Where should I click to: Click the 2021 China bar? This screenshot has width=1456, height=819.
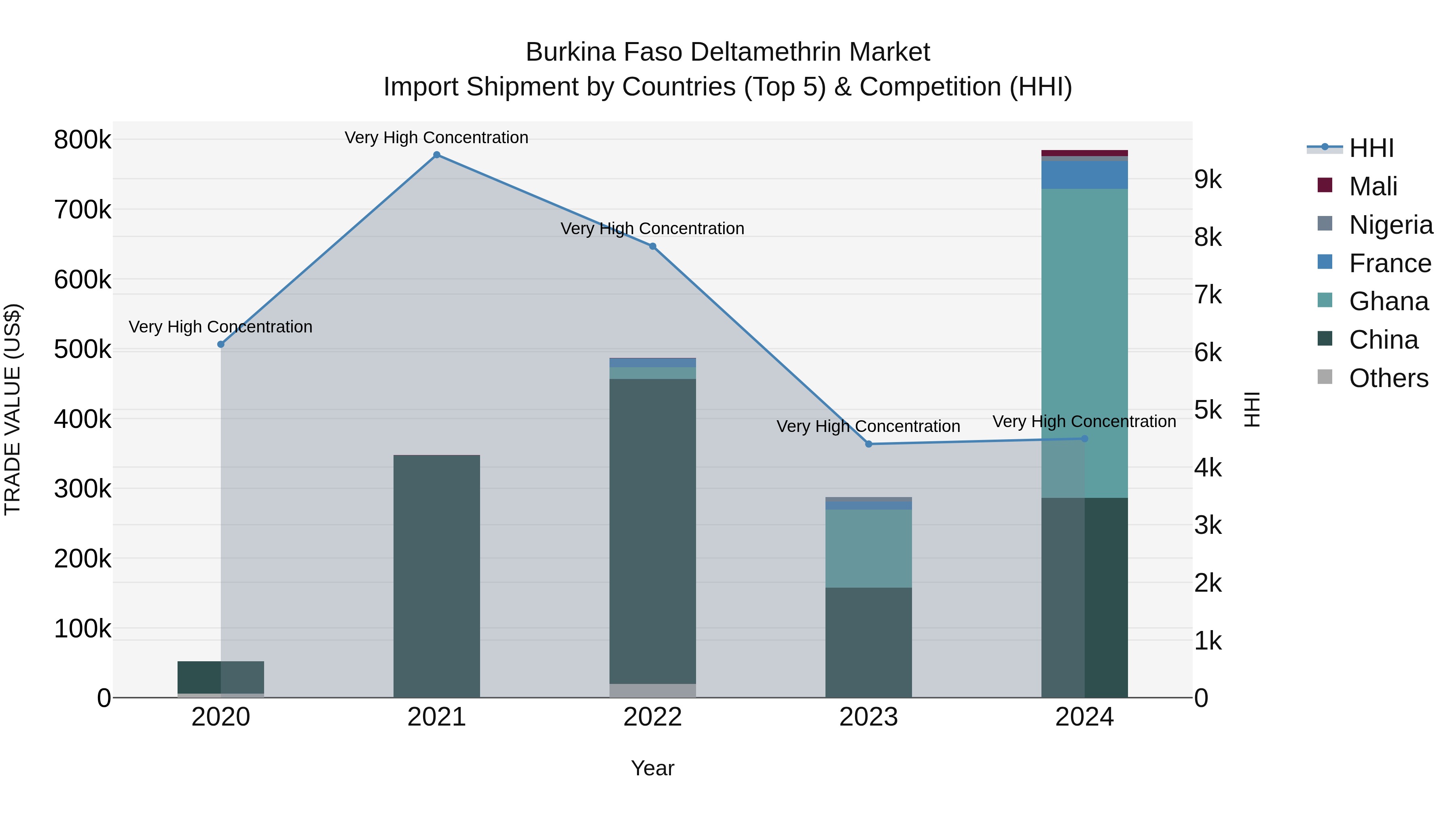pyautogui.click(x=437, y=576)
